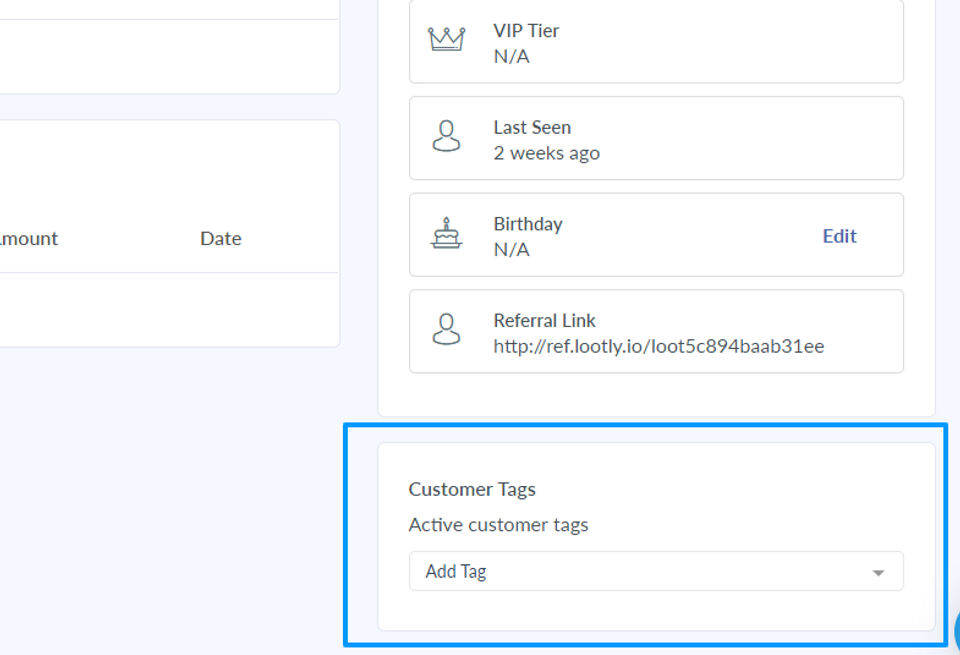Select the "2 weeks ago" Last Seen value

coord(546,153)
